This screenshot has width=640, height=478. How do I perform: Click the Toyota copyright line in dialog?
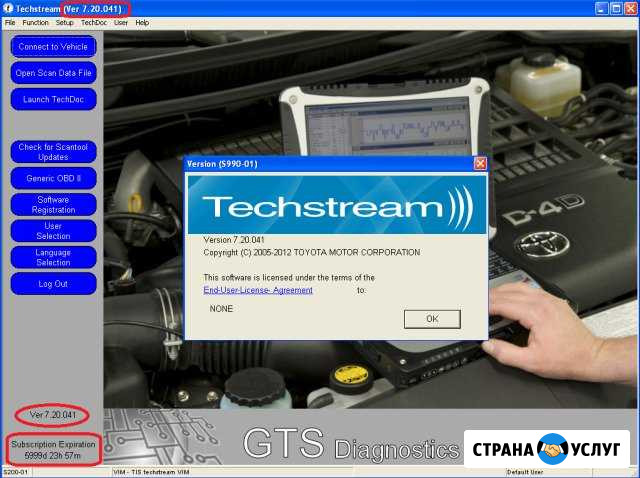tap(311, 252)
